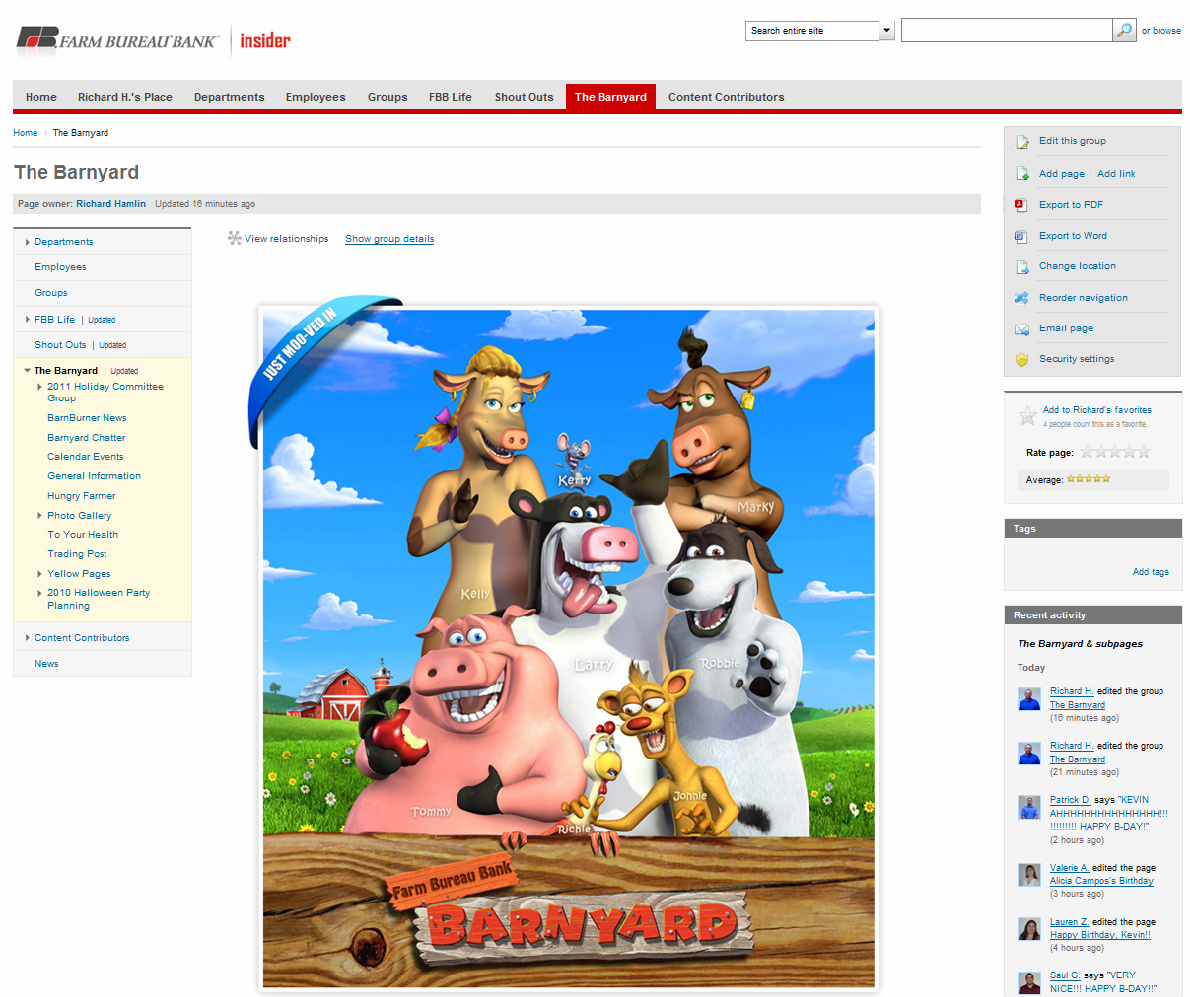Click the Reorder navigation icon
This screenshot has height=997, width=1190.
pos(1022,298)
